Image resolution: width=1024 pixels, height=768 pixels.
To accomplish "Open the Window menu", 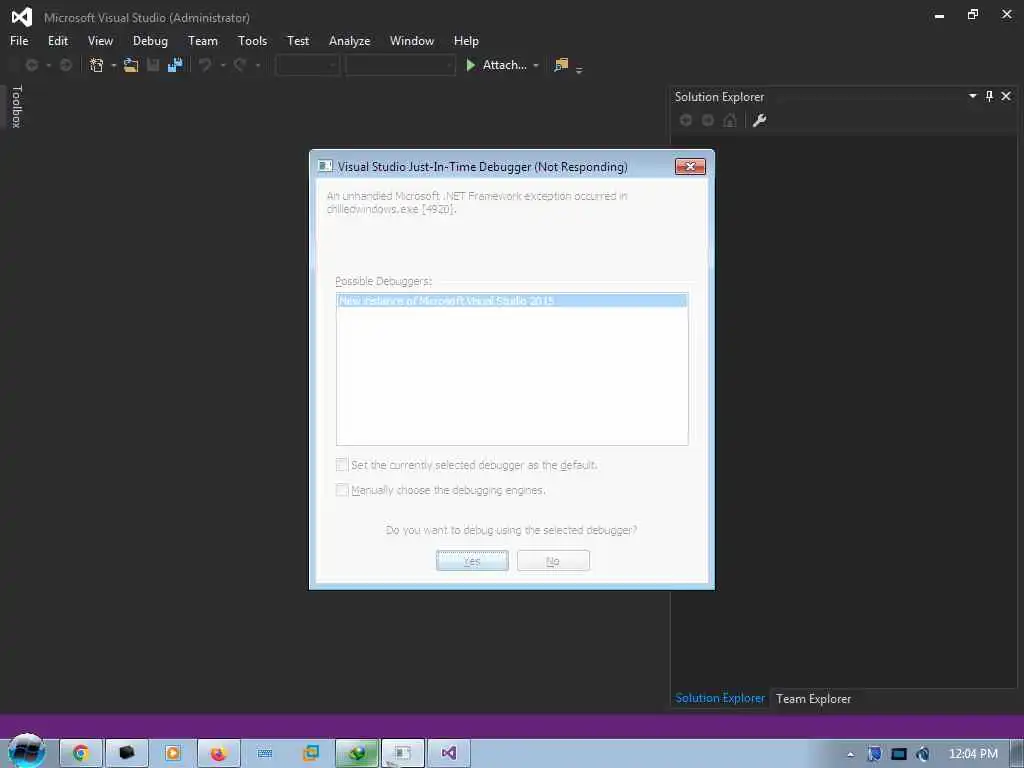I will [411, 40].
